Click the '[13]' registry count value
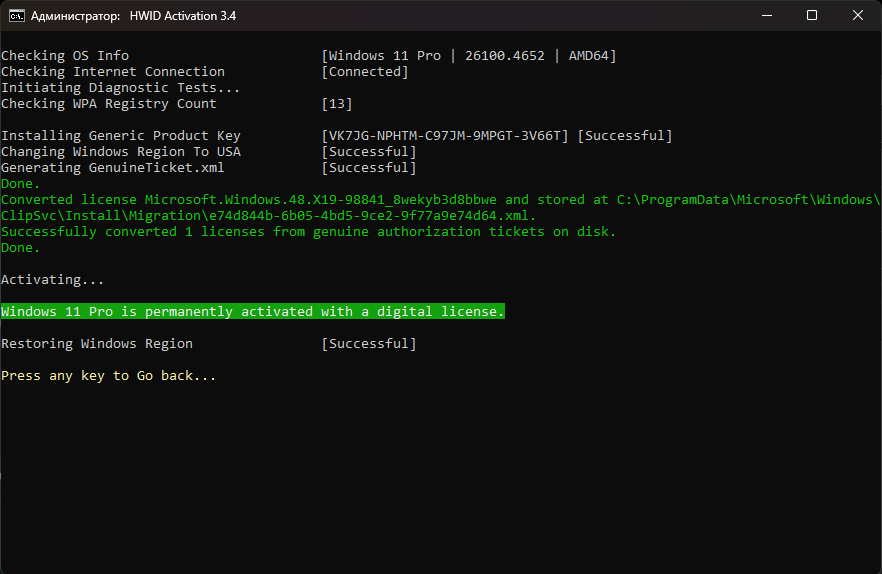882x574 pixels. click(x=336, y=104)
